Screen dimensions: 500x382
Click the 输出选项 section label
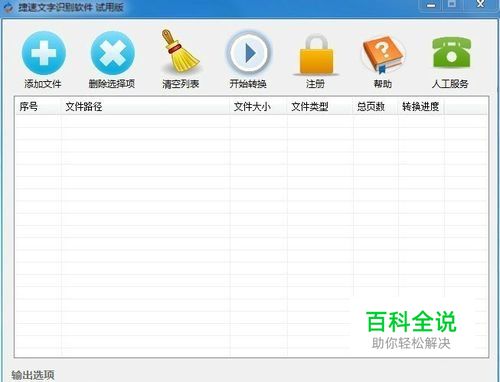pos(33,375)
